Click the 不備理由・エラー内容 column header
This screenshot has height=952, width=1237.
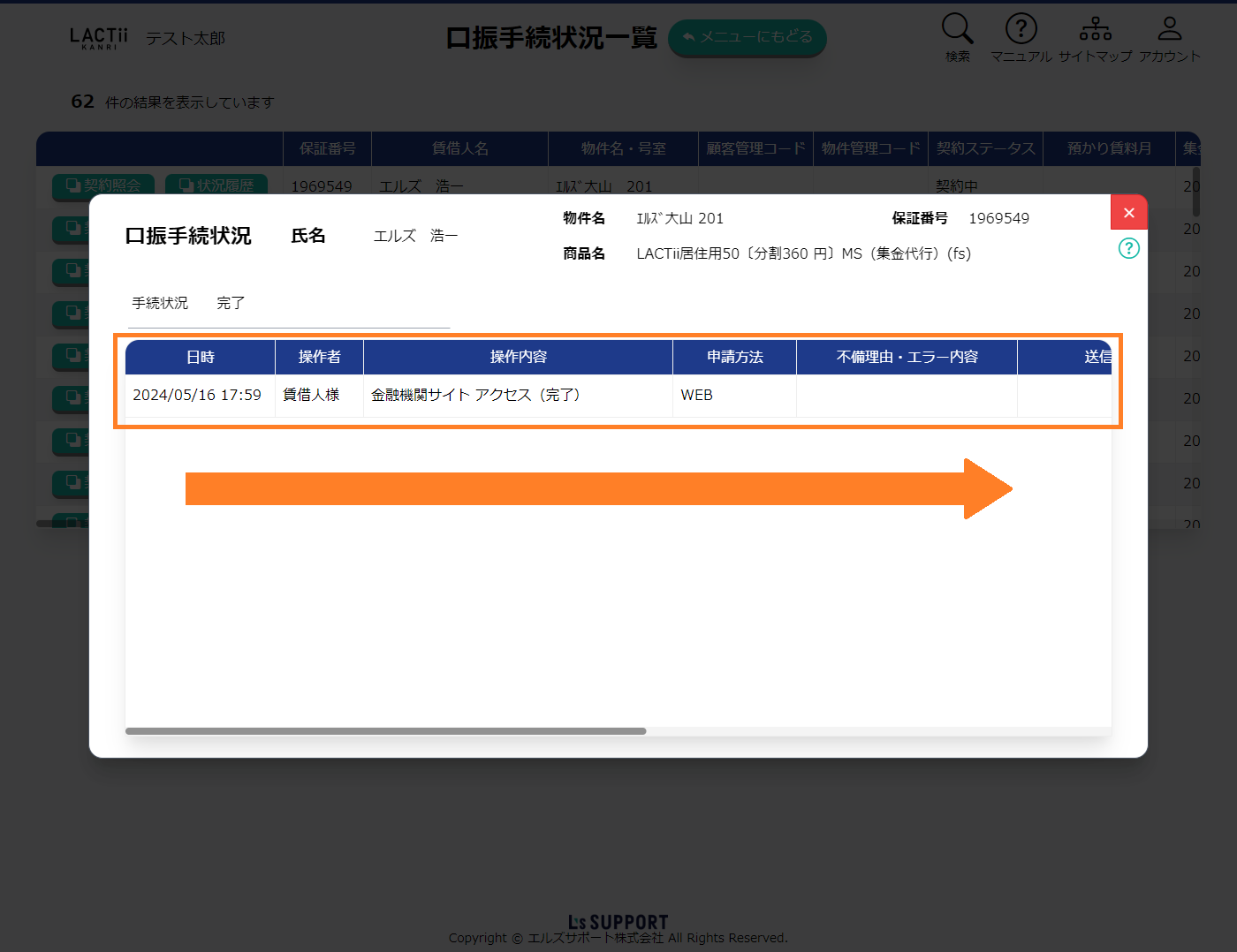(x=907, y=357)
